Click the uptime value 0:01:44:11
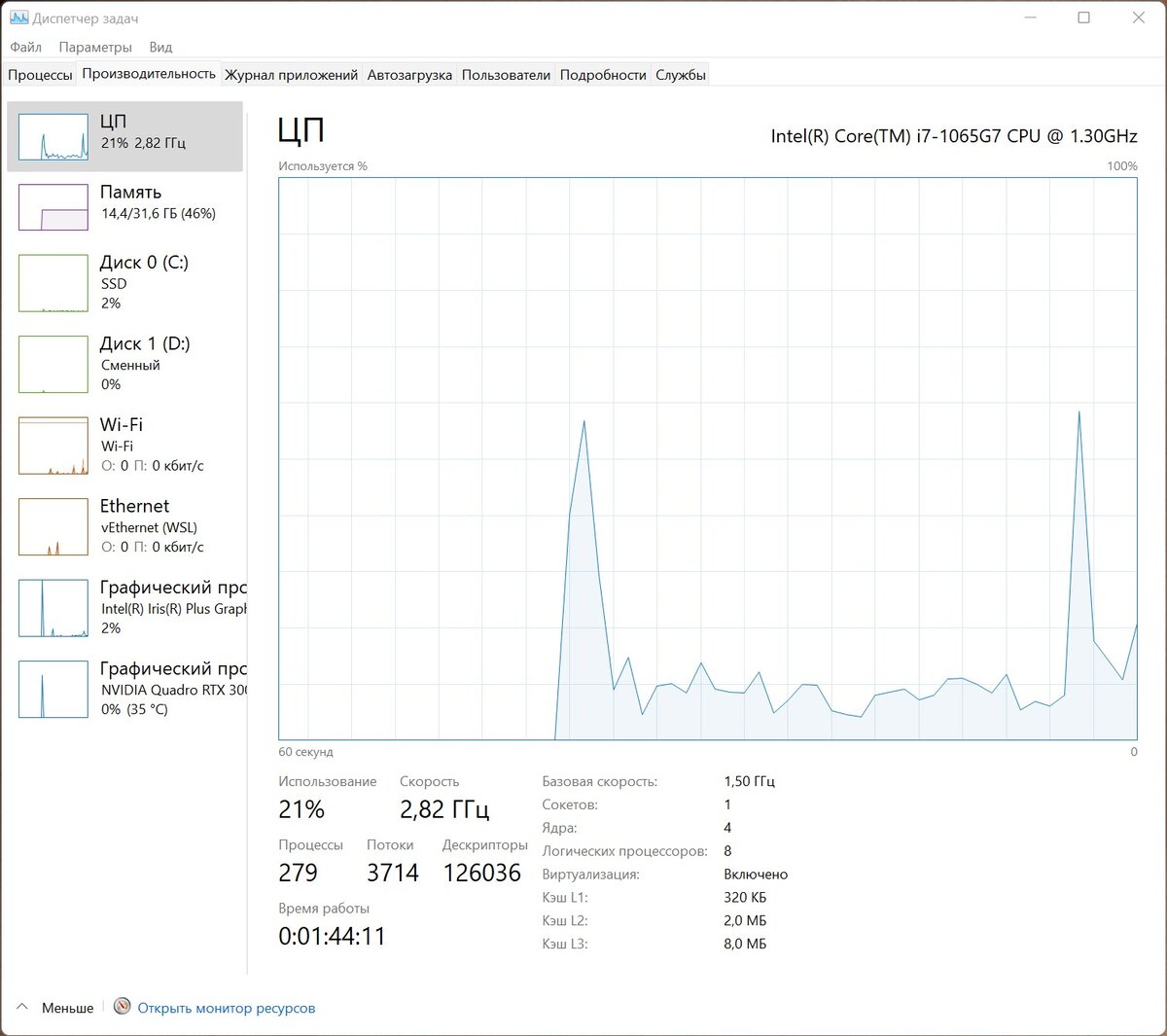The image size is (1167, 1036). coord(332,936)
